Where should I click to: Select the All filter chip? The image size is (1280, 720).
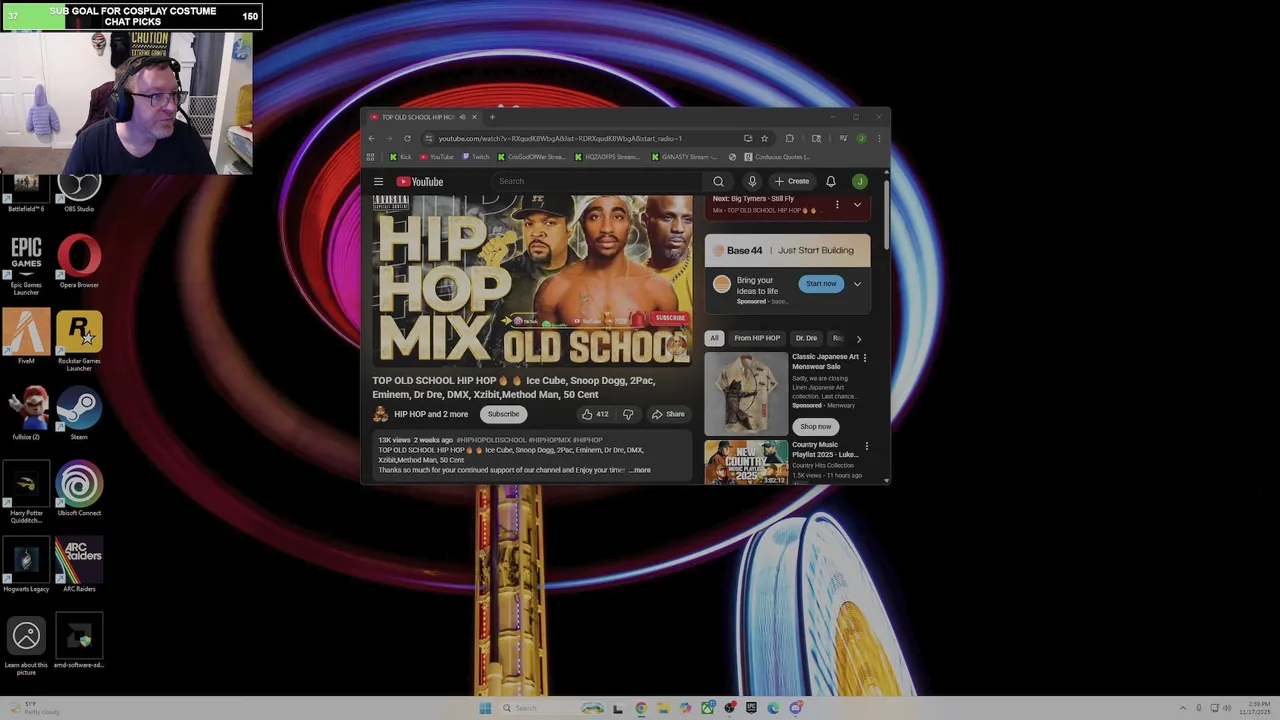tap(714, 338)
